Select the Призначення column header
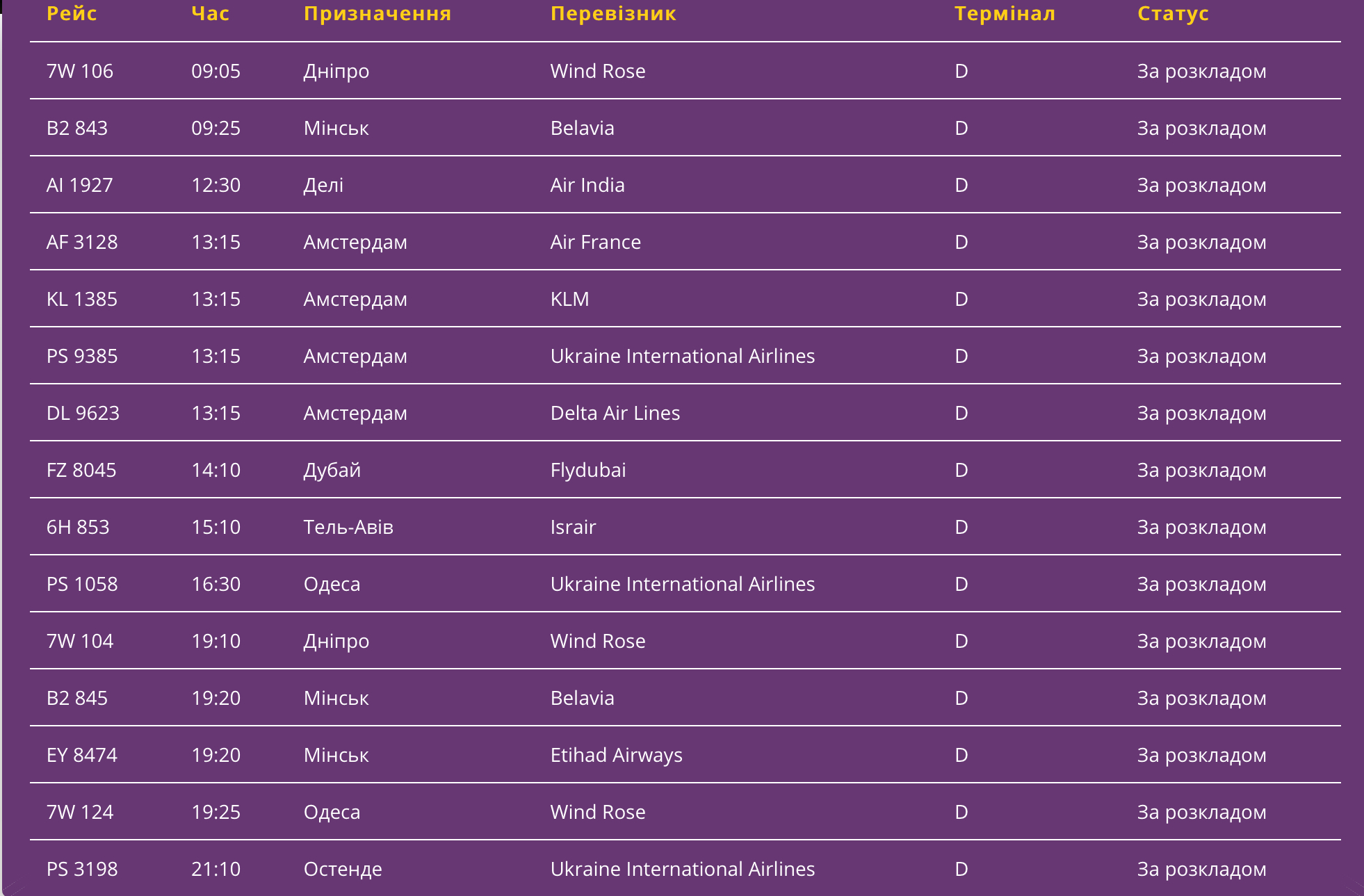The width and height of the screenshot is (1364, 896). tap(377, 14)
